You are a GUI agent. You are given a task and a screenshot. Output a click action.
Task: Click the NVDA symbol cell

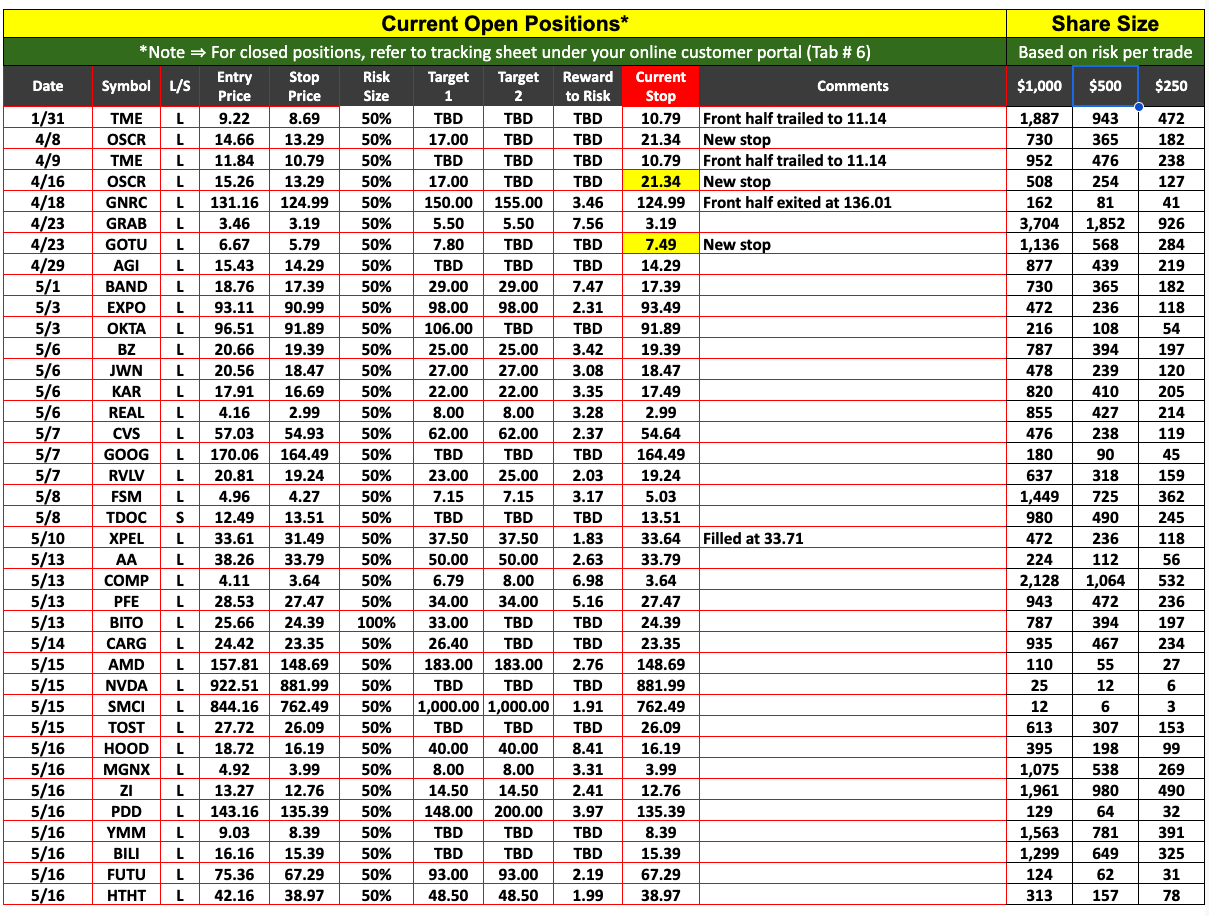(x=126, y=686)
